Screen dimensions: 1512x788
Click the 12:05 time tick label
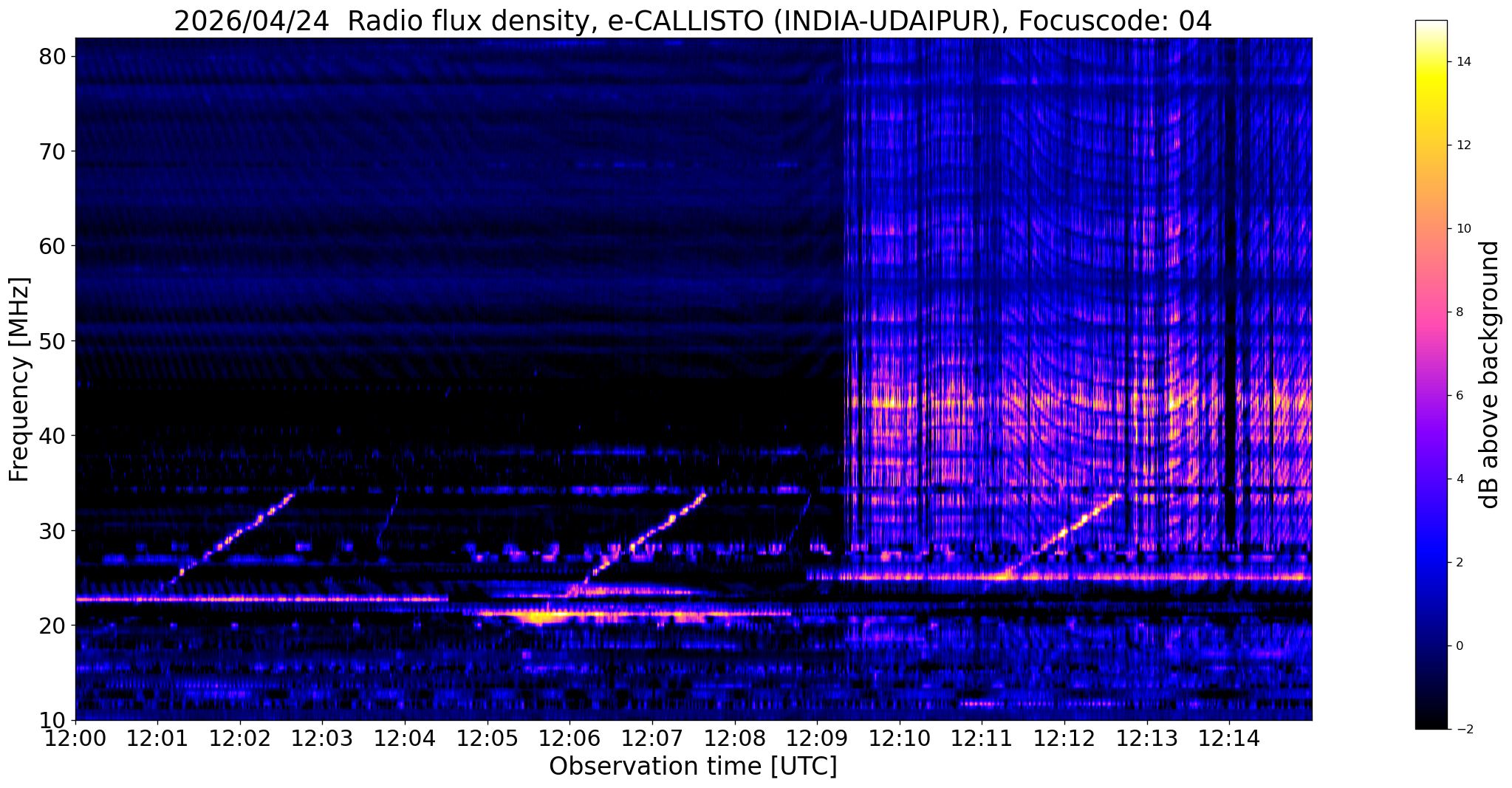click(x=488, y=738)
